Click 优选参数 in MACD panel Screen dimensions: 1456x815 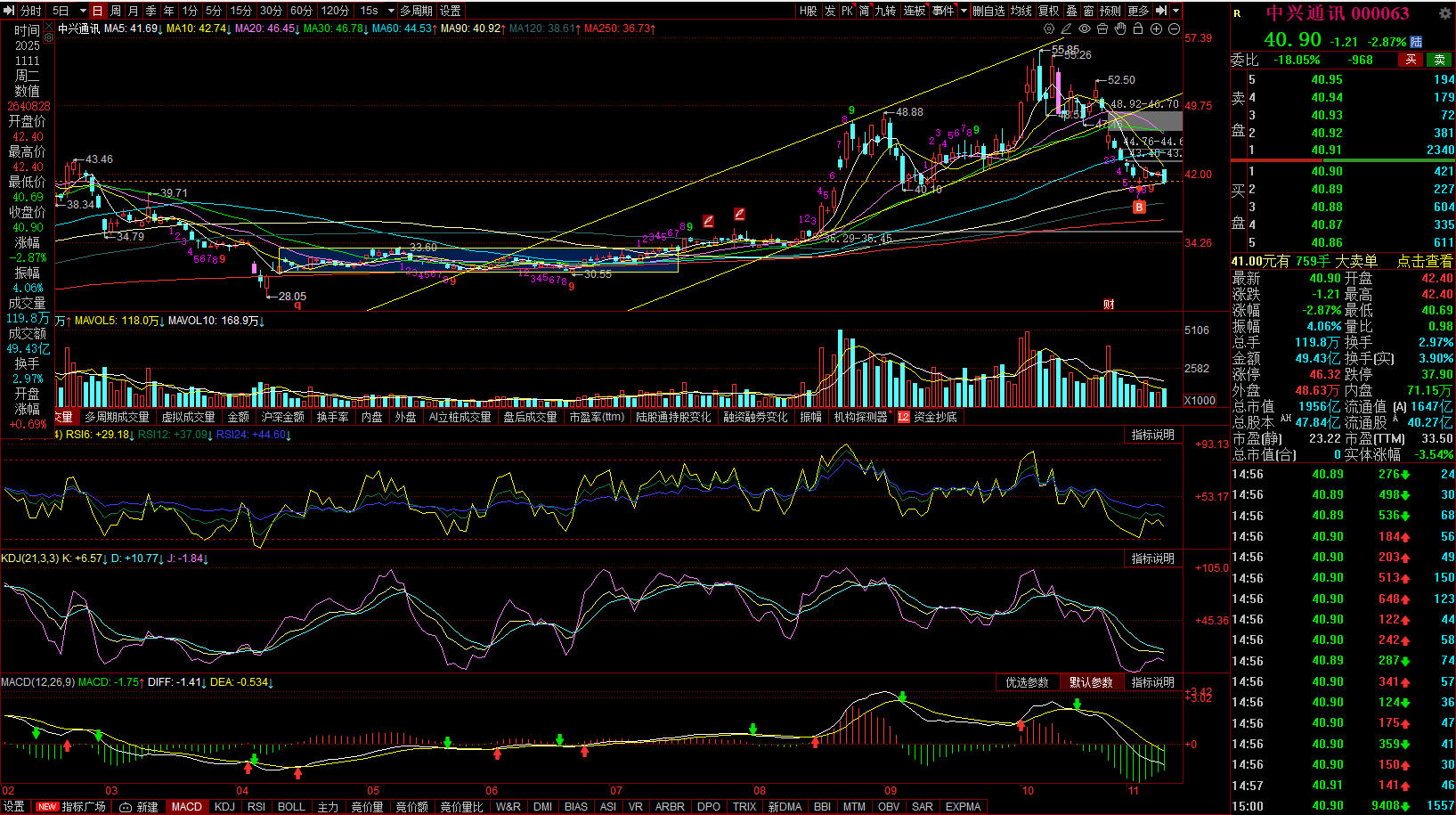[1027, 682]
